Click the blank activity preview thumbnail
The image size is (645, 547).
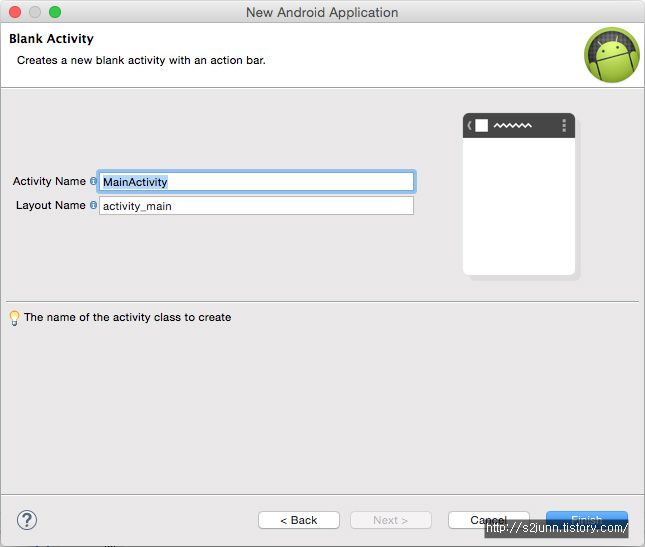[x=519, y=194]
